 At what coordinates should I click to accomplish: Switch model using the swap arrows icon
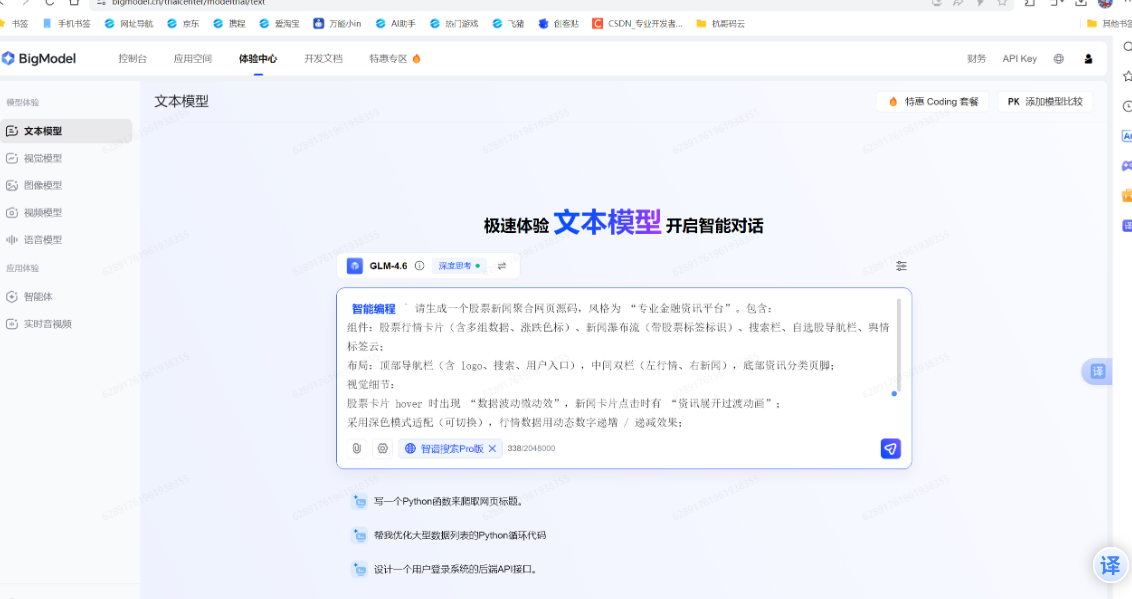coord(502,266)
